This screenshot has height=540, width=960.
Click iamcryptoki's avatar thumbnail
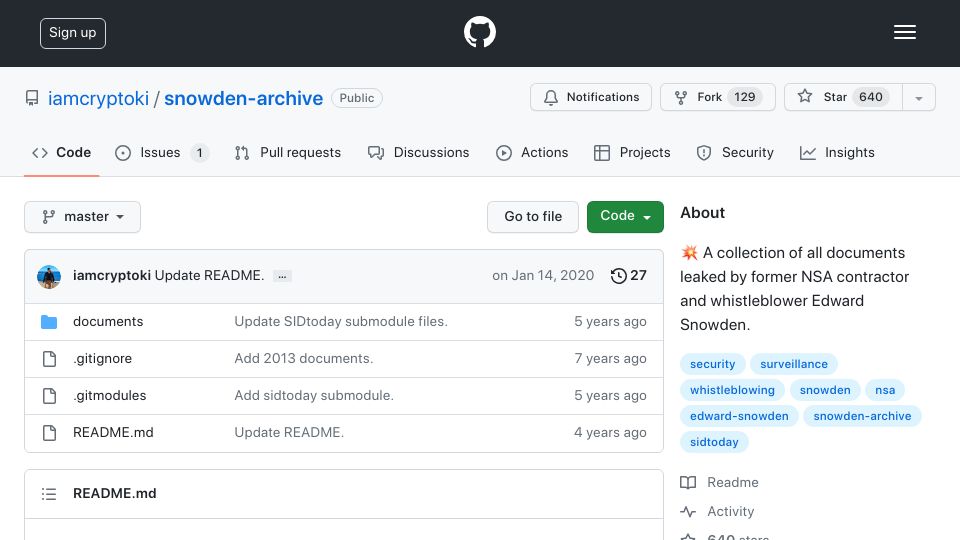pos(49,277)
